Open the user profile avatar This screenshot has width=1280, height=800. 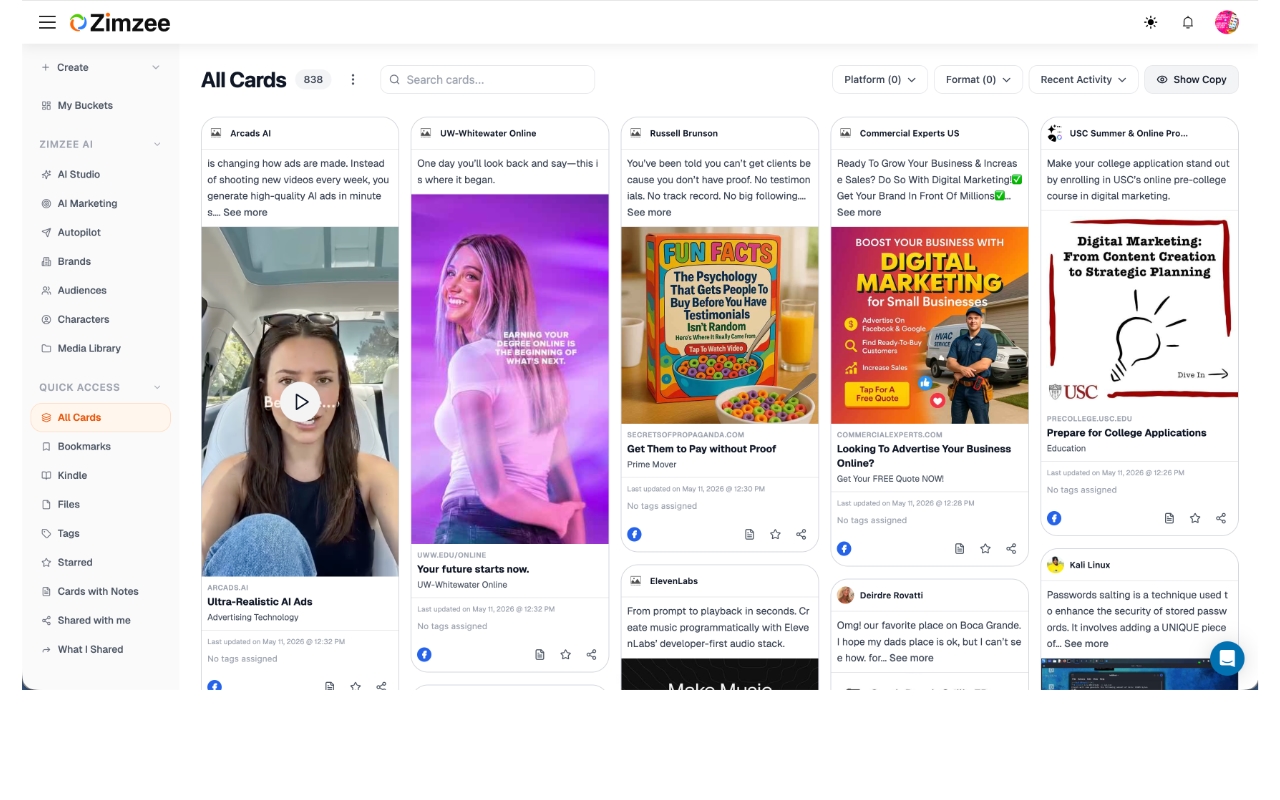click(1227, 22)
